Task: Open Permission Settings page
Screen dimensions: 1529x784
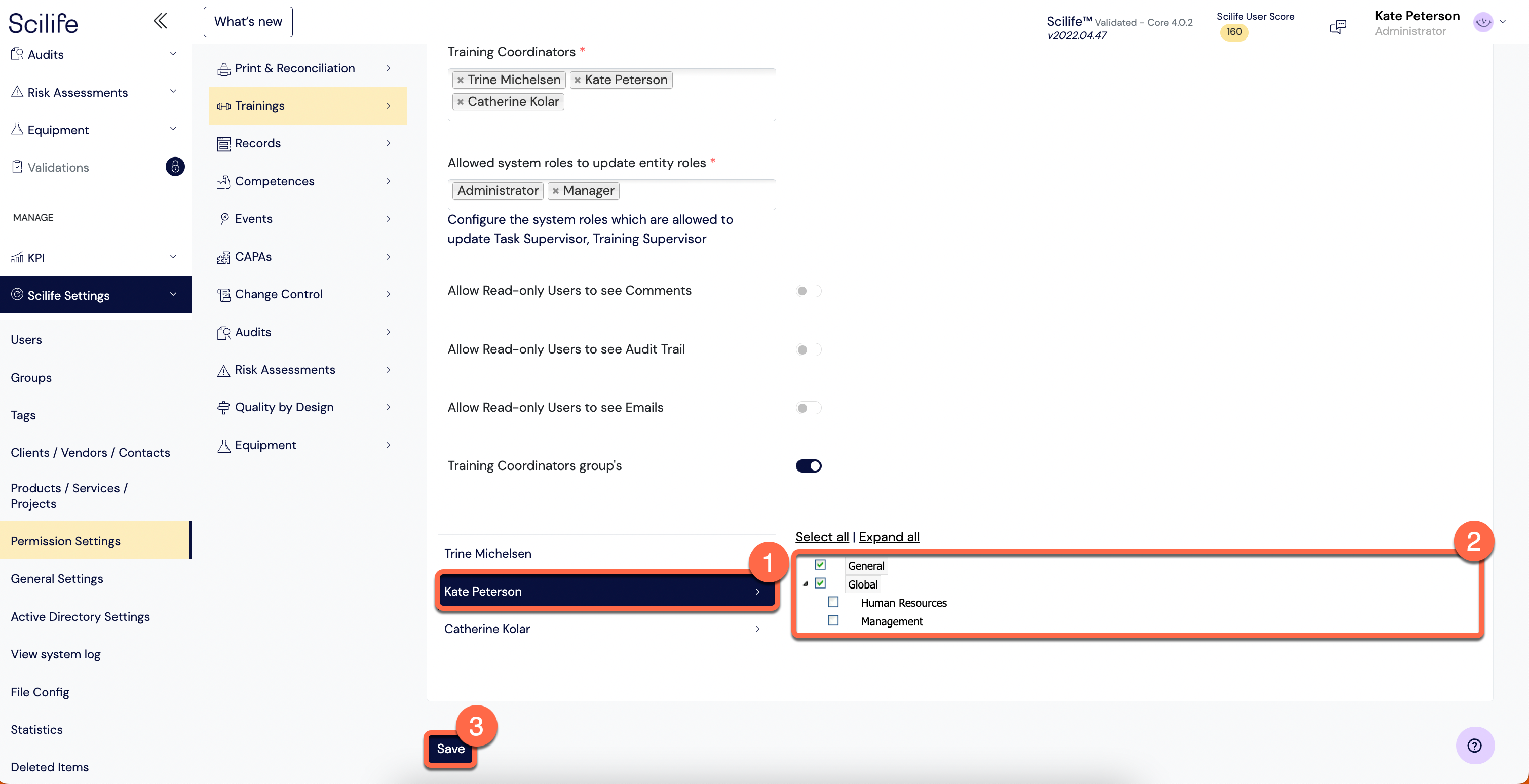Action: 95,541
